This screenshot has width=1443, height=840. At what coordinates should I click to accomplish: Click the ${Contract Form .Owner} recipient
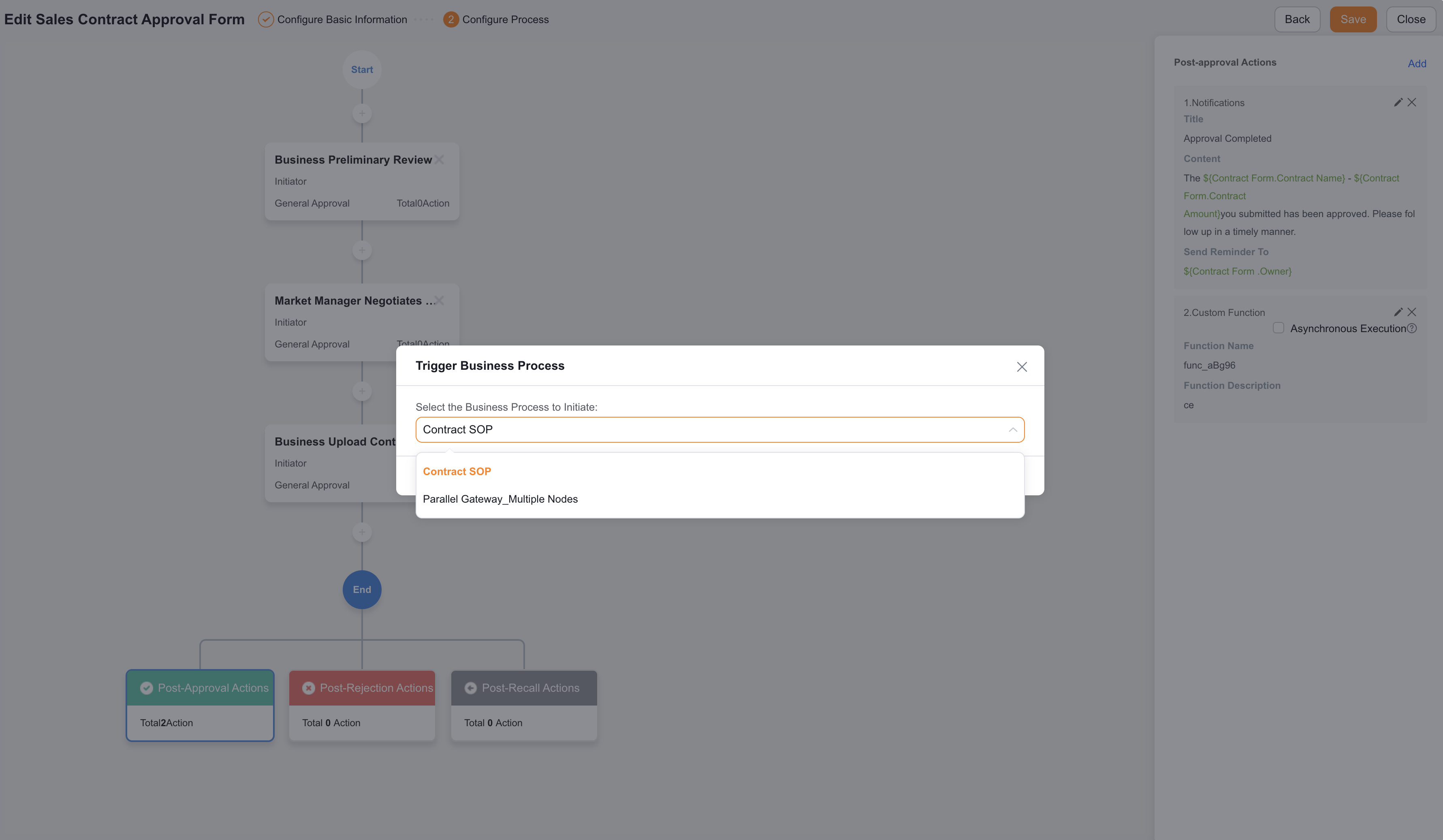(x=1238, y=271)
